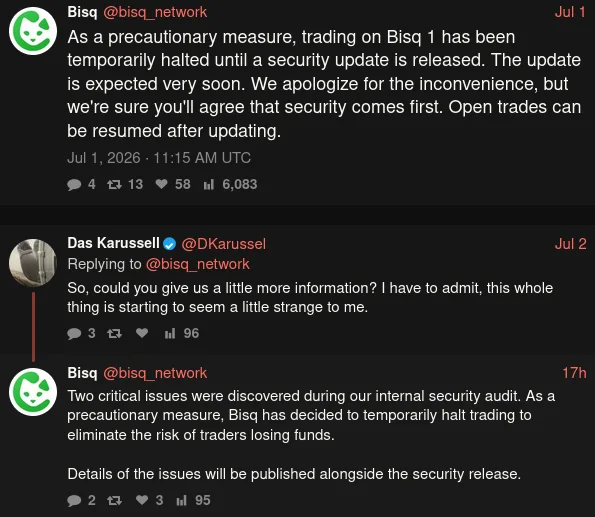Like Bisq's tweet with 3 hearts
595x517 pixels.
point(142,500)
